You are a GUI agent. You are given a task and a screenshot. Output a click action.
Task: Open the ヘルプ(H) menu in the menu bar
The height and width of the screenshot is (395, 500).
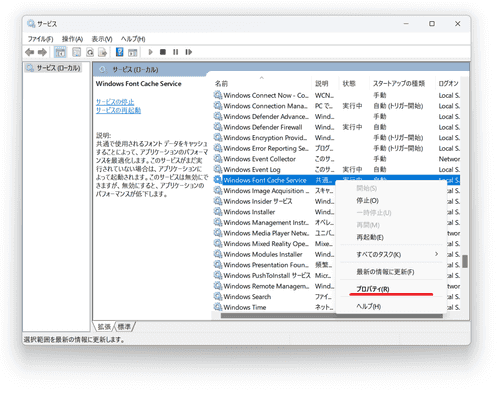click(x=133, y=39)
